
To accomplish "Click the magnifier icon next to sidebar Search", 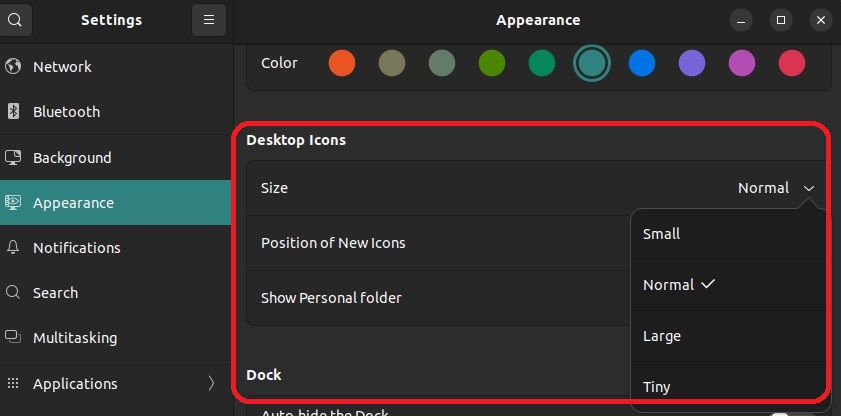I will coord(14,293).
